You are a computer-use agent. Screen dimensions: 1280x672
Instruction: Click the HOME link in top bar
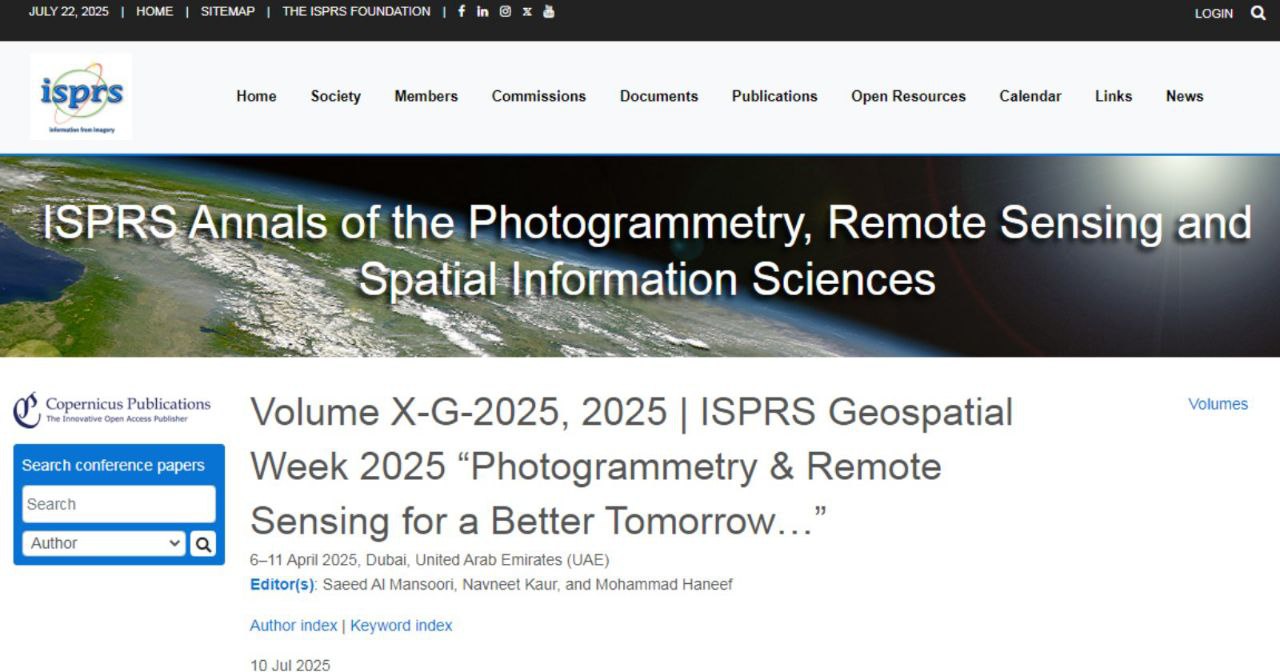pos(154,12)
